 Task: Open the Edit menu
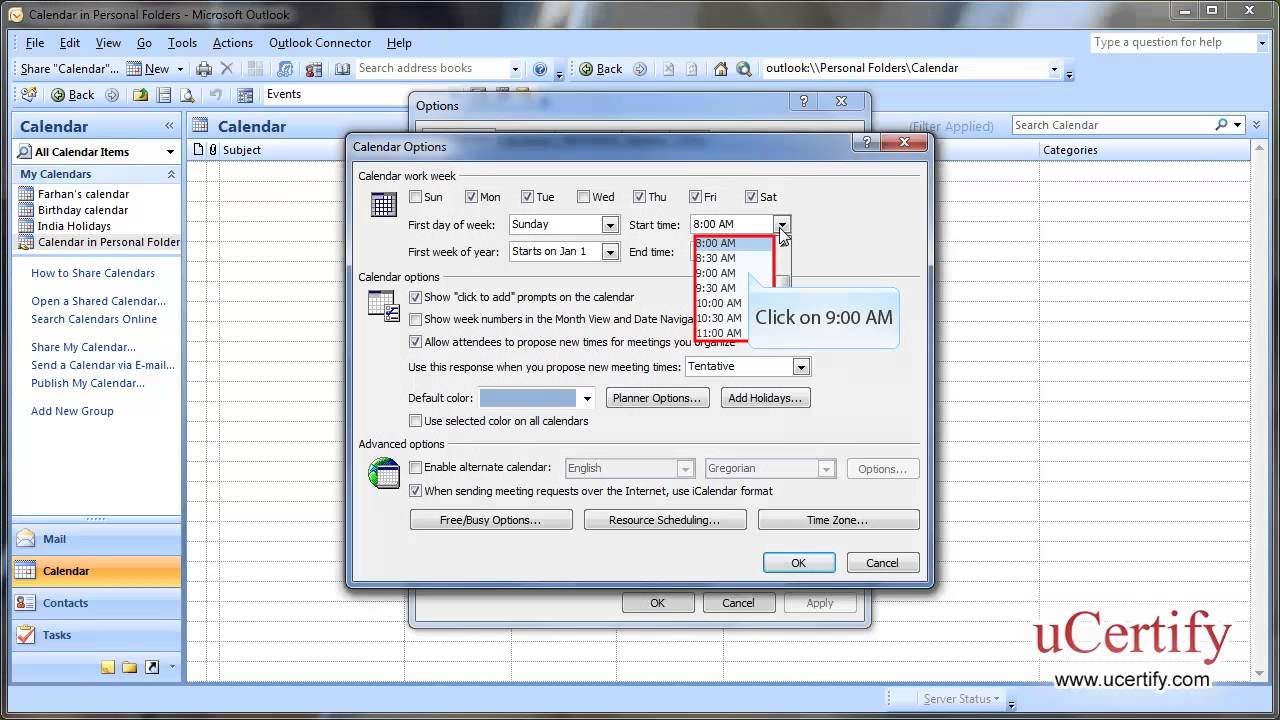[x=70, y=43]
